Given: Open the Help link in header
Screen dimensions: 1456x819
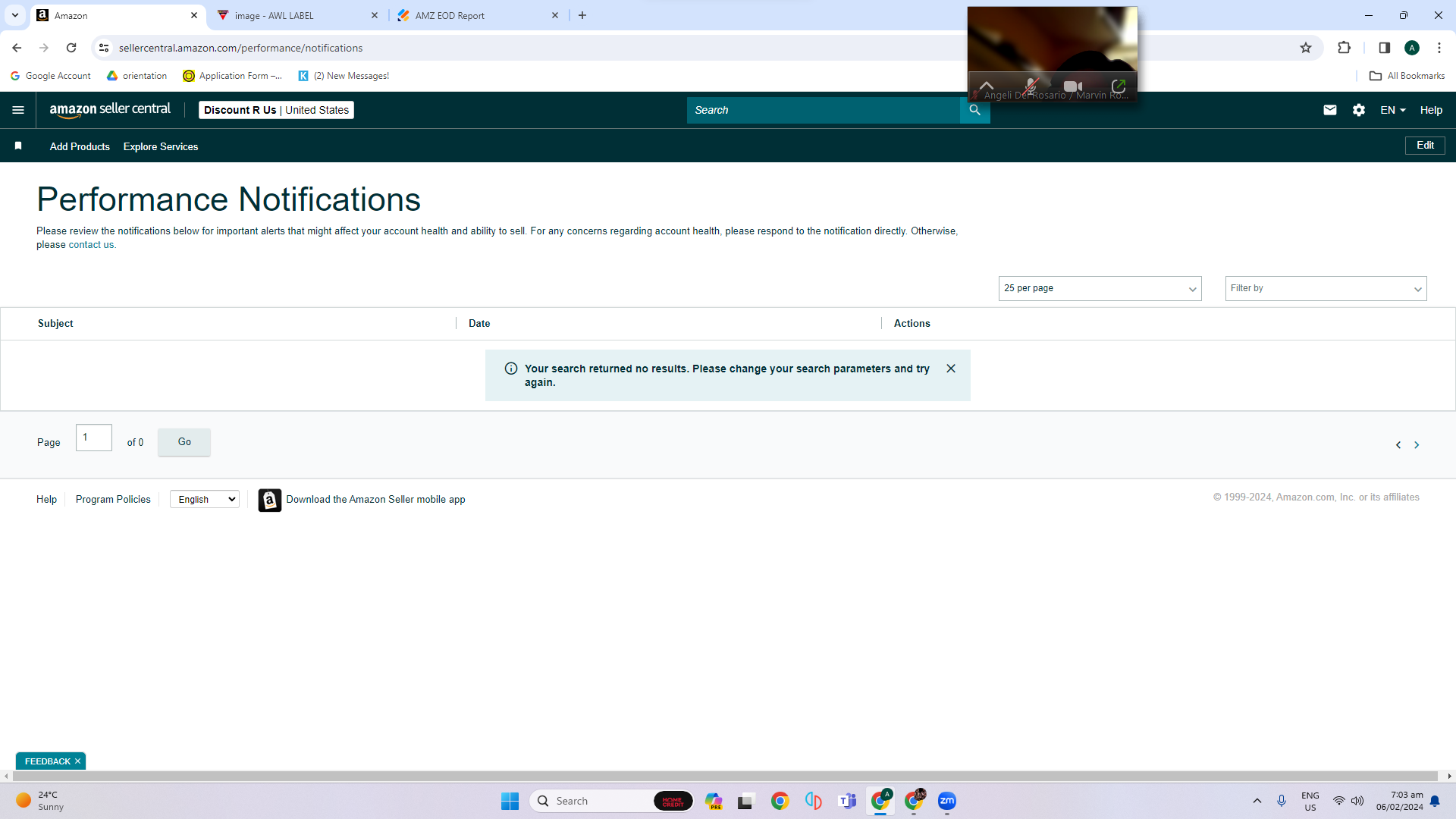Looking at the screenshot, I should pos(1431,110).
